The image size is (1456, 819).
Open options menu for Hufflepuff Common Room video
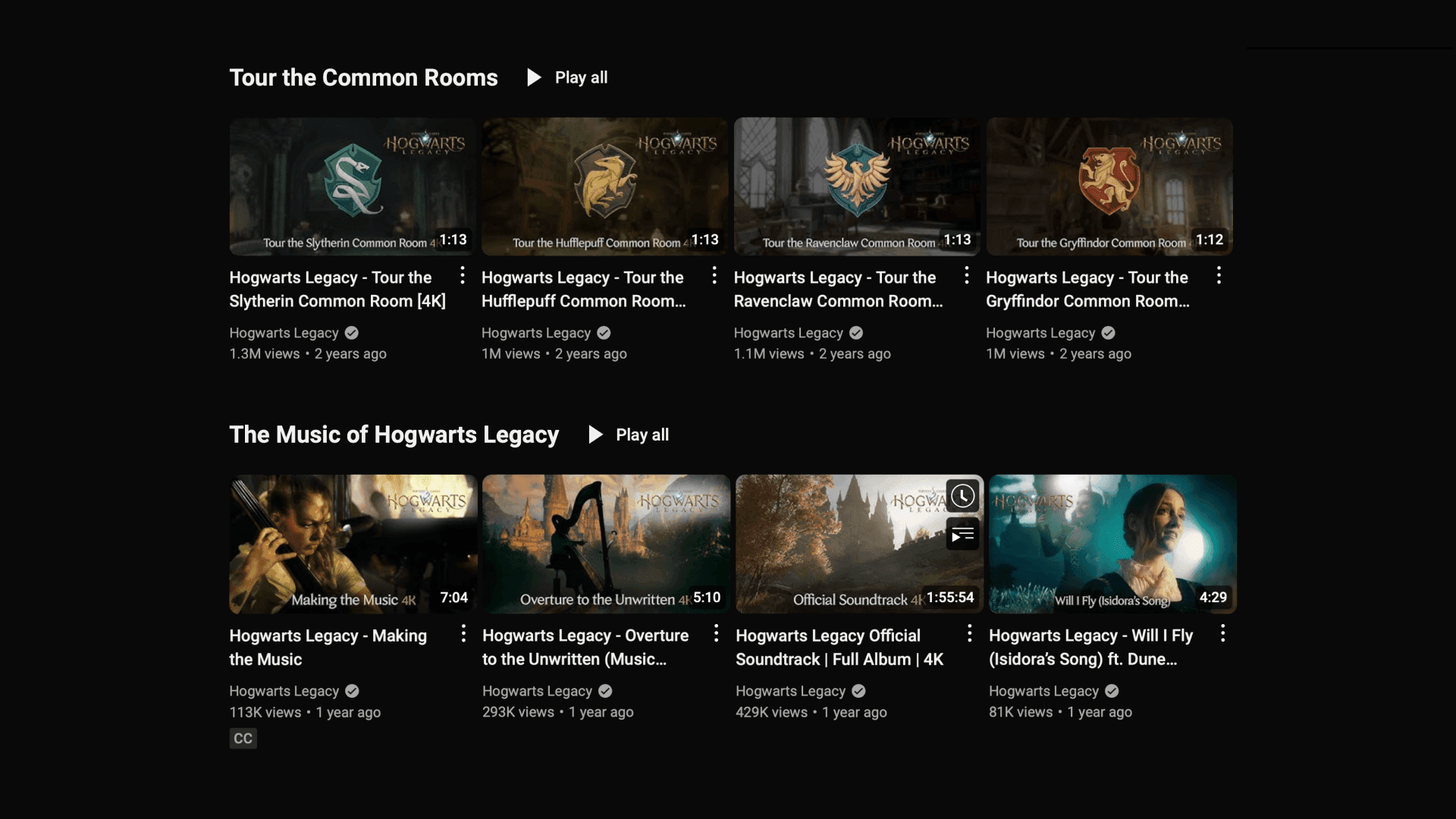pos(714,275)
